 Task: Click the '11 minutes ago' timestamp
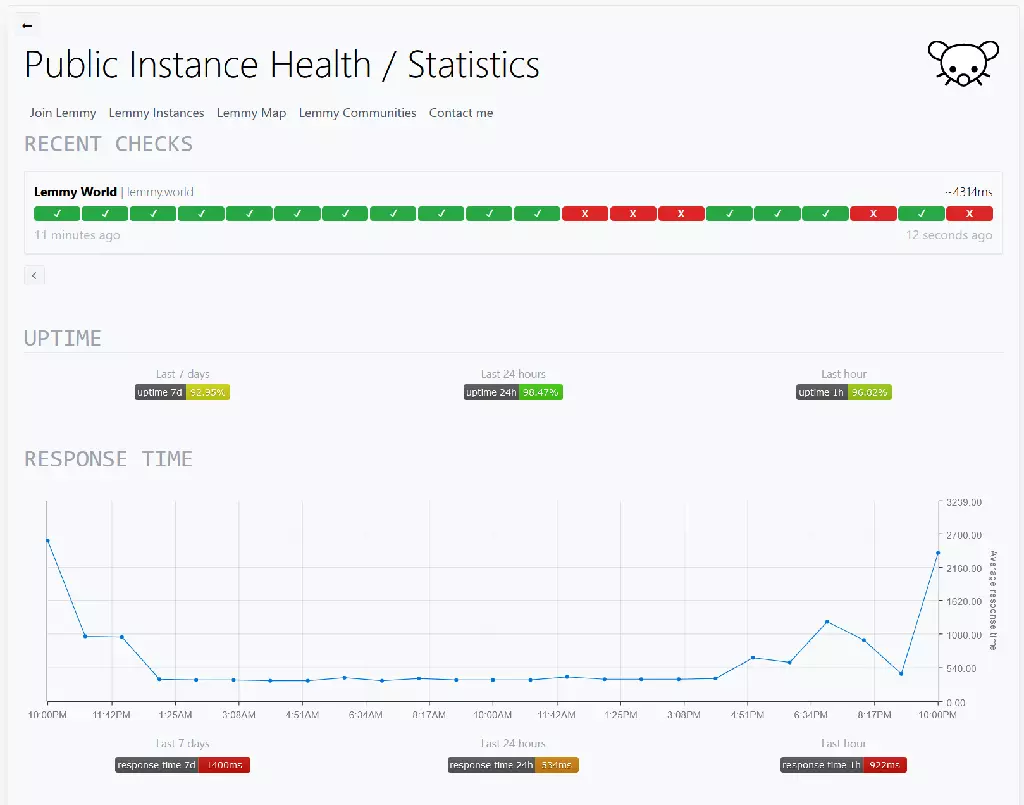(77, 235)
